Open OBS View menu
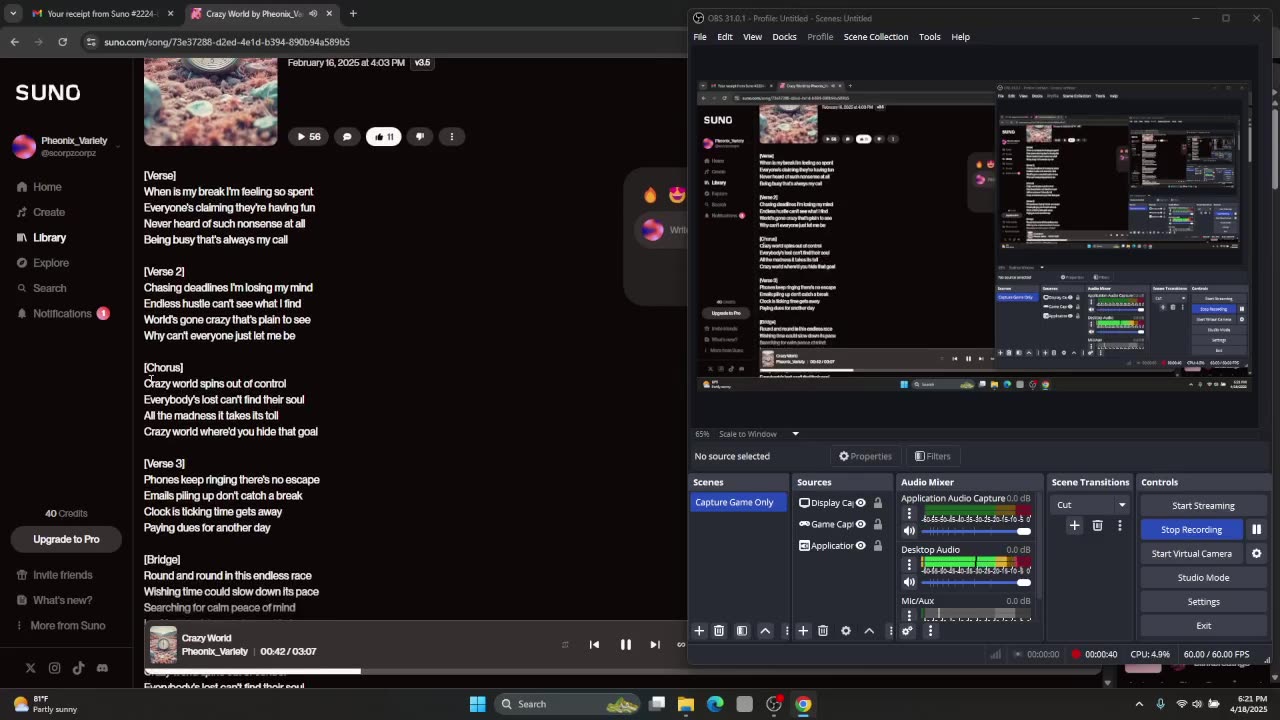 (x=752, y=37)
